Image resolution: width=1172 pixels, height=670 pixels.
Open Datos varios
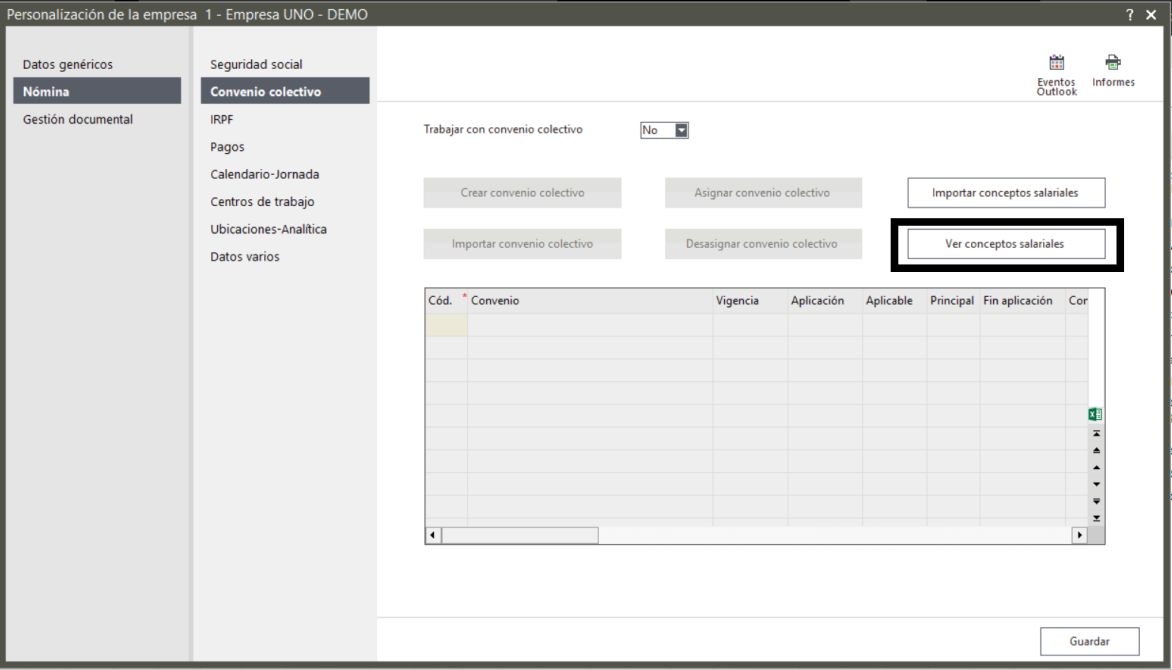pos(245,256)
